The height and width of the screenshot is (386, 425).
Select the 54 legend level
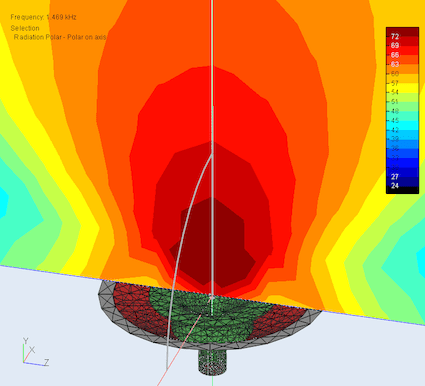tap(395, 92)
